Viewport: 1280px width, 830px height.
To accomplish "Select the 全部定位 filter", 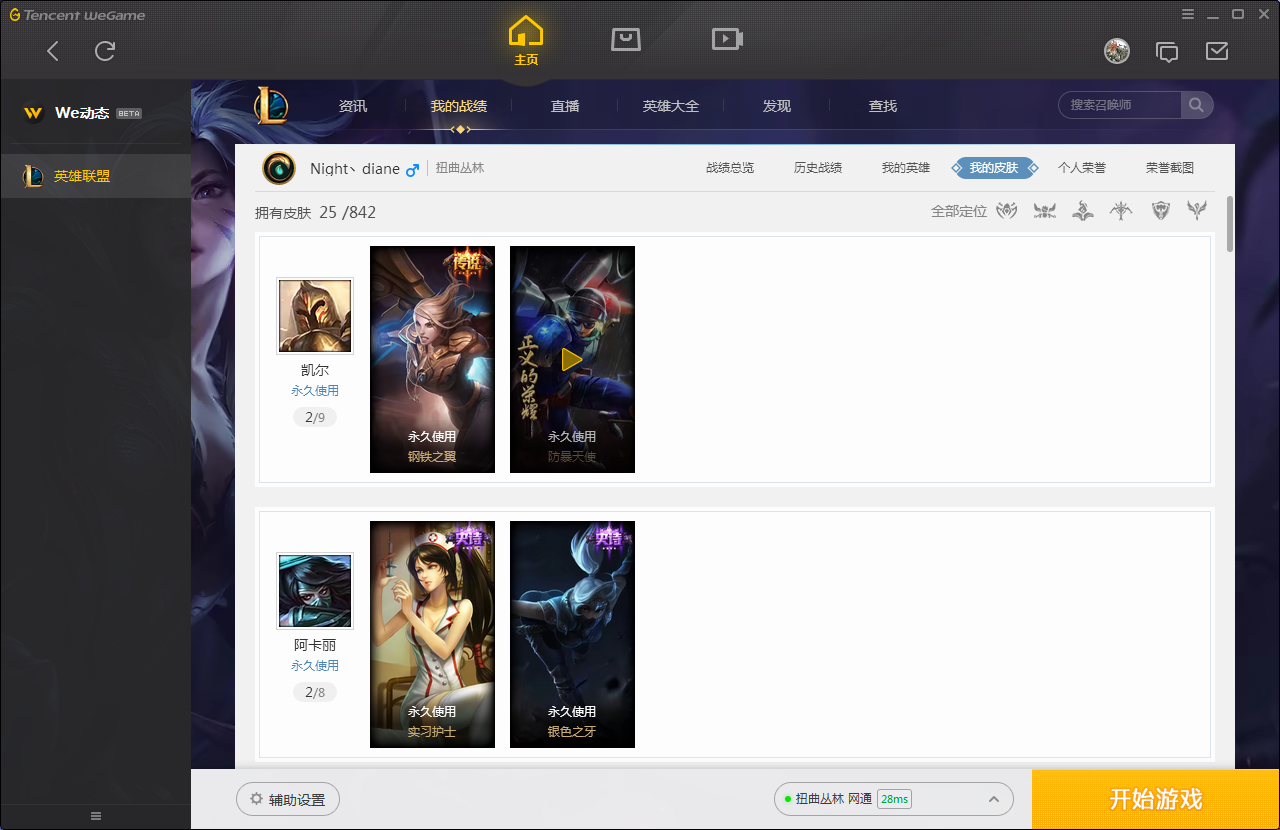I will click(x=959, y=211).
